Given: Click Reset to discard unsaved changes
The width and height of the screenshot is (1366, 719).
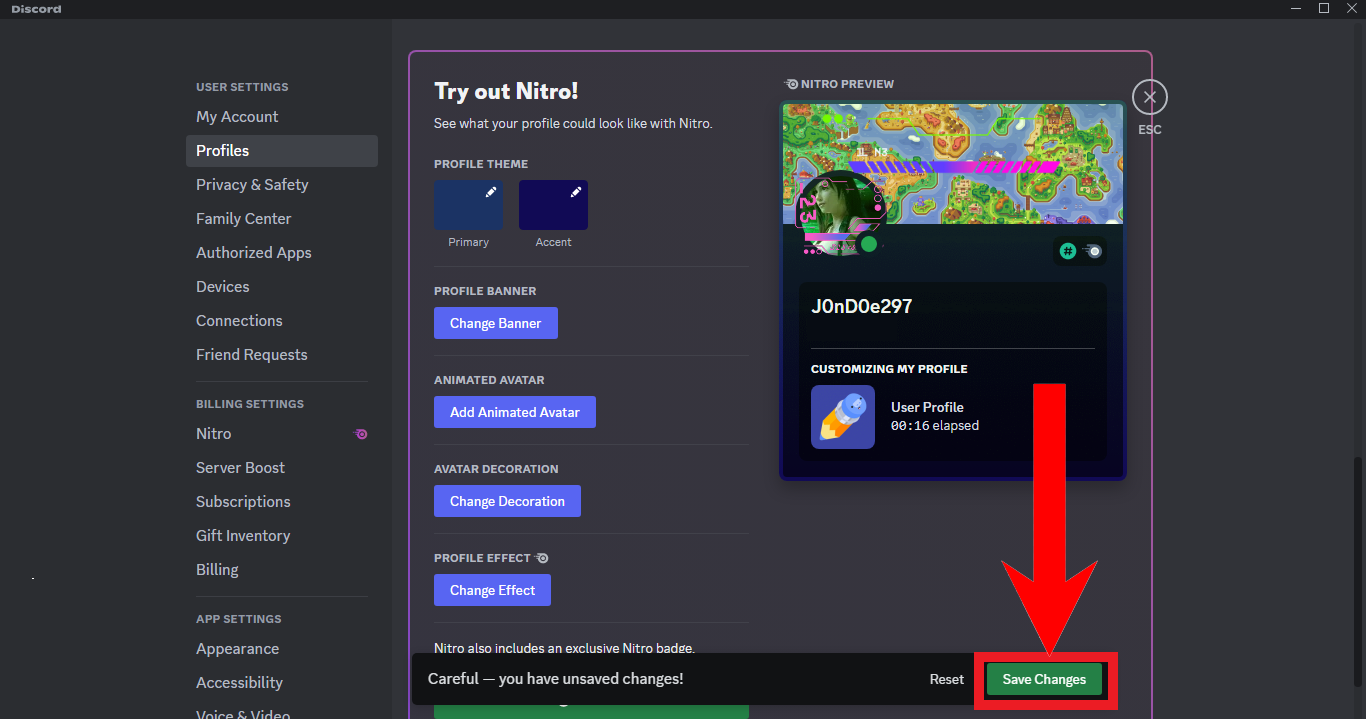Looking at the screenshot, I should point(947,679).
